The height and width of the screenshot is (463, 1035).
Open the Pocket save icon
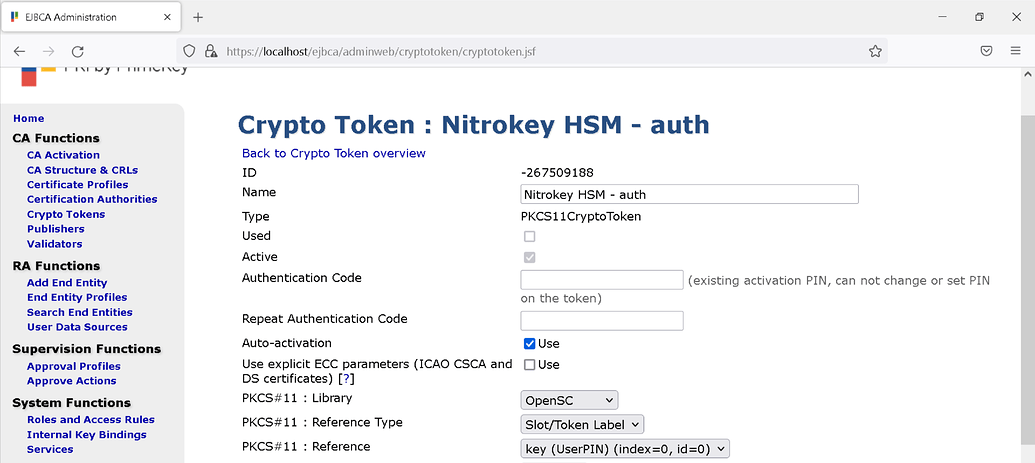986,52
